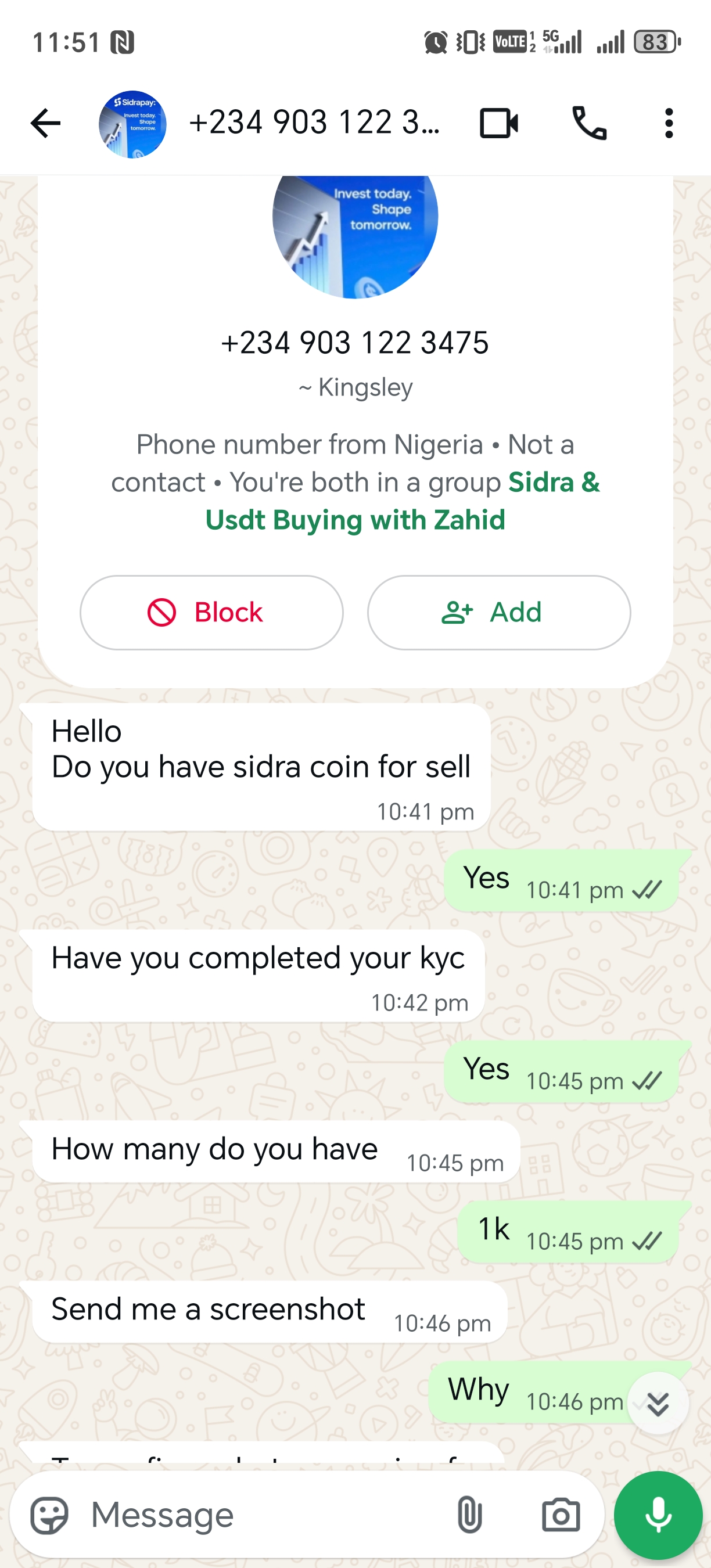Open contact info via header phone number
The image size is (711, 1568).
pyautogui.click(x=314, y=123)
